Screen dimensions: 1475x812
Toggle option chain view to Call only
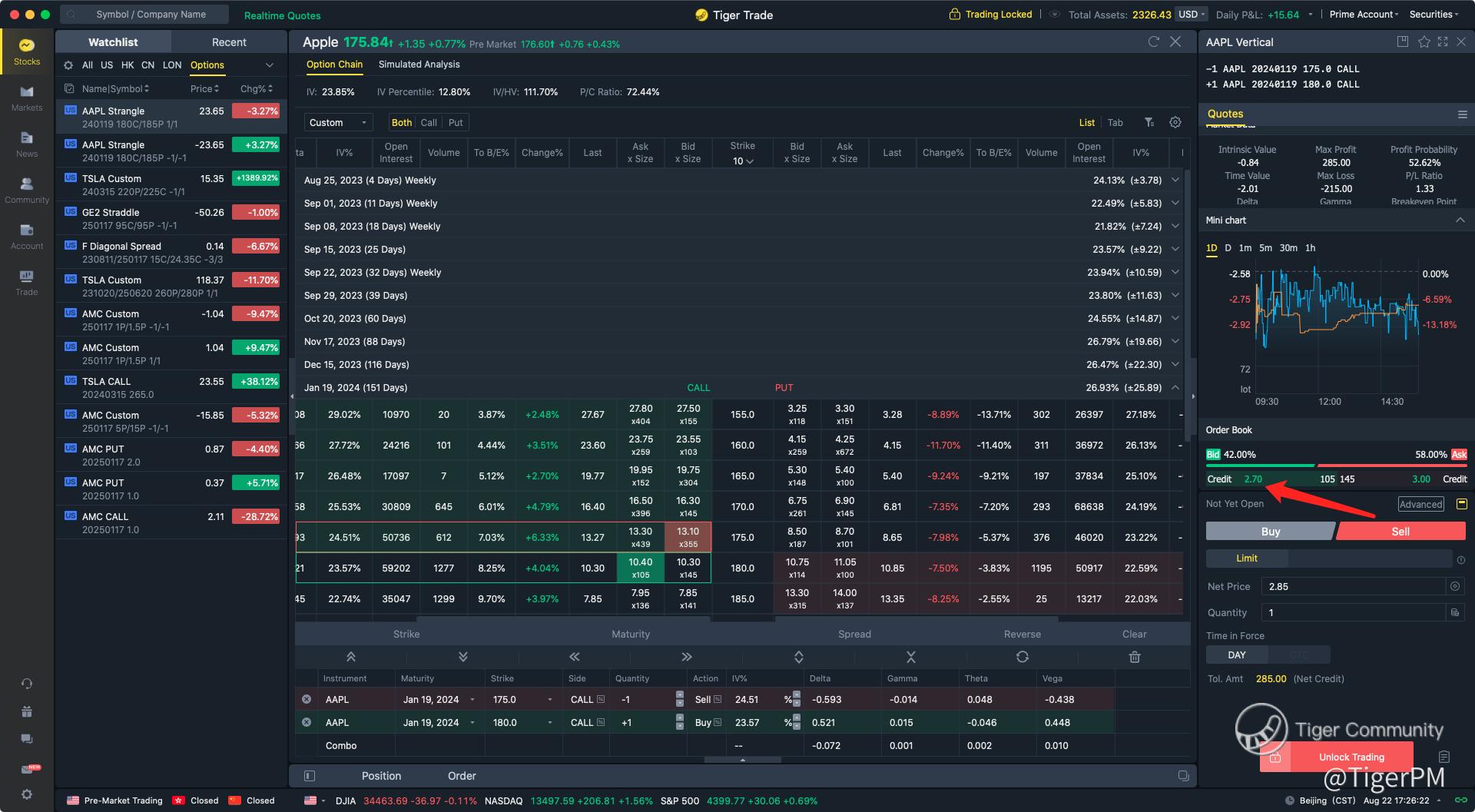tap(429, 122)
